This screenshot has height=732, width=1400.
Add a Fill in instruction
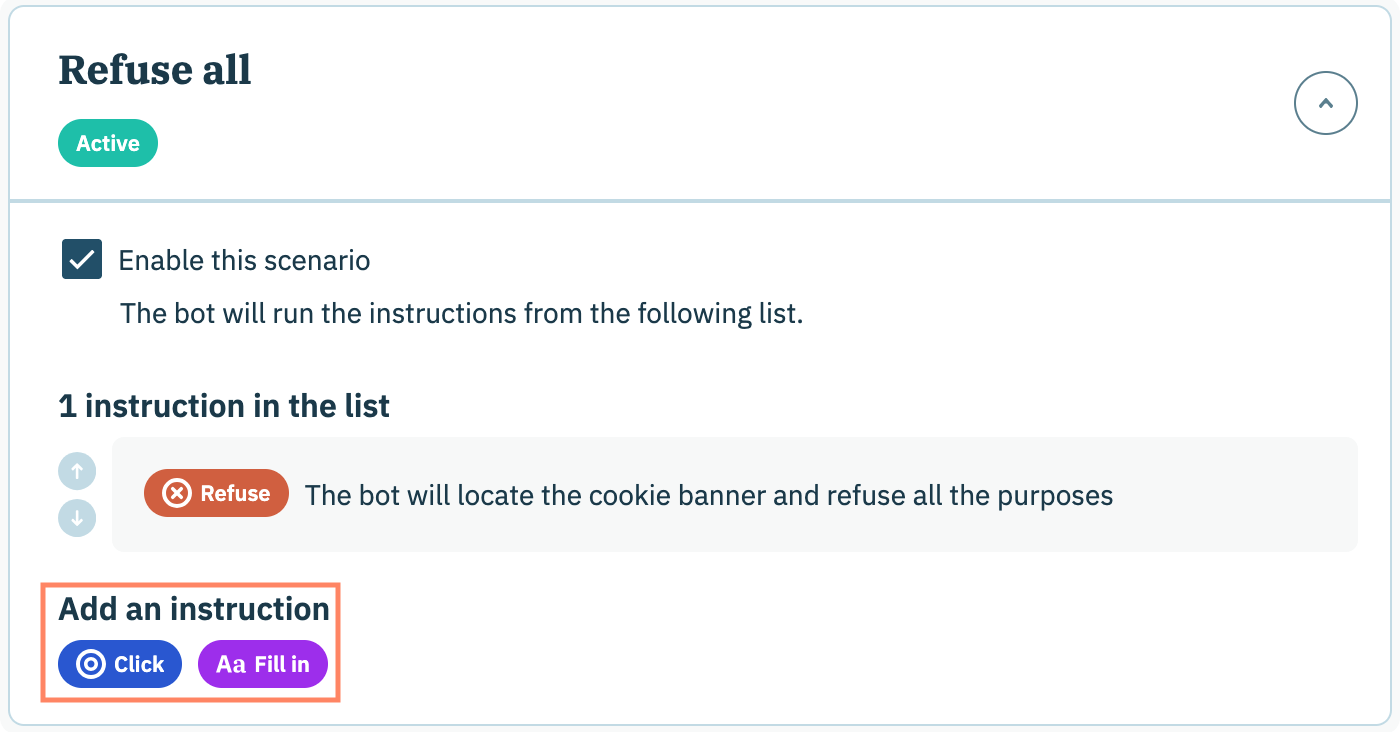262,664
